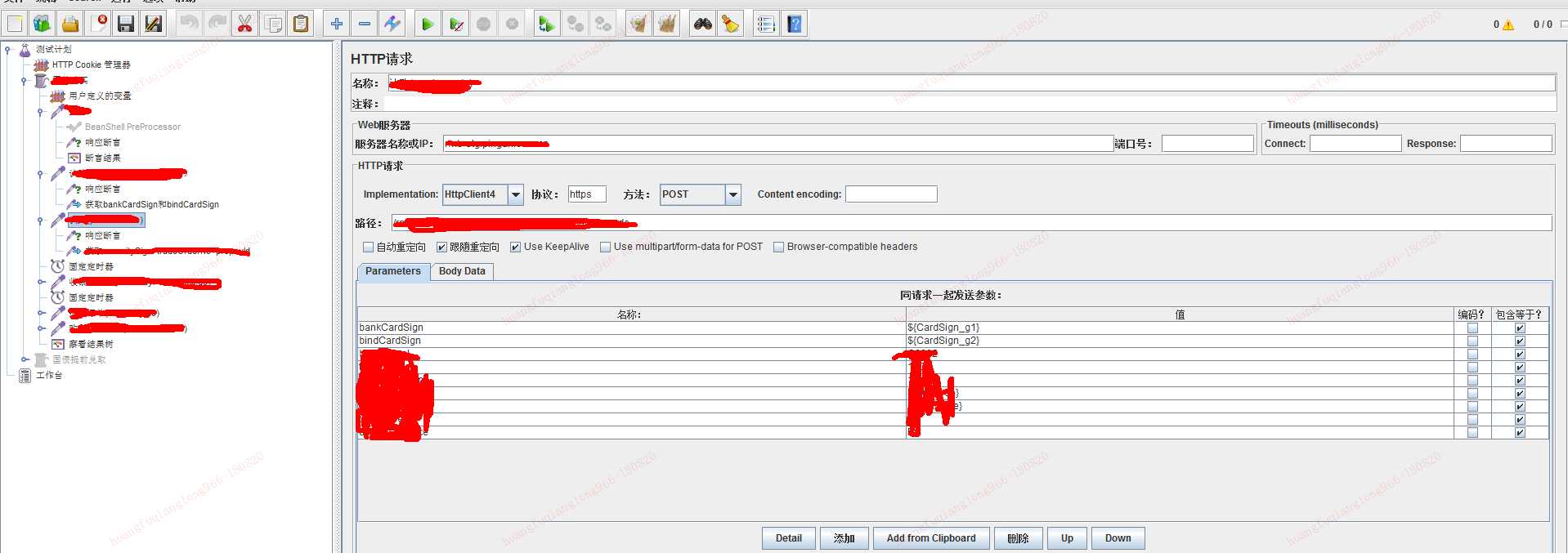Screen dimensions: 1568x553
Task: Collapse all tree nodes with minus icon
Action: 365,25
